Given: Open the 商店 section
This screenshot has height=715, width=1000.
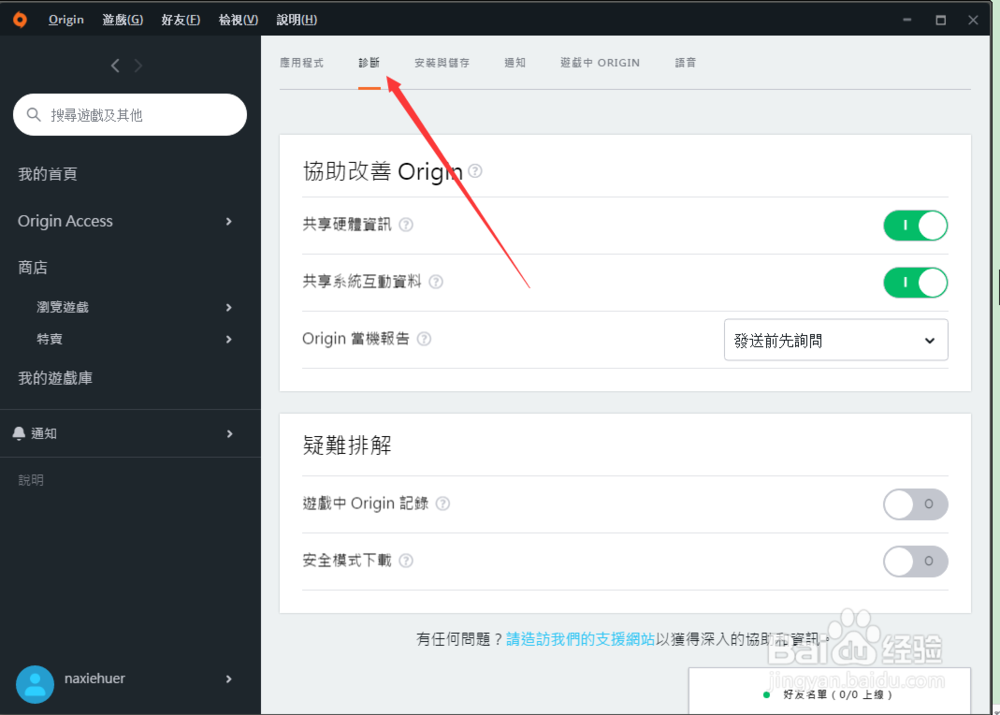Looking at the screenshot, I should pos(33,267).
